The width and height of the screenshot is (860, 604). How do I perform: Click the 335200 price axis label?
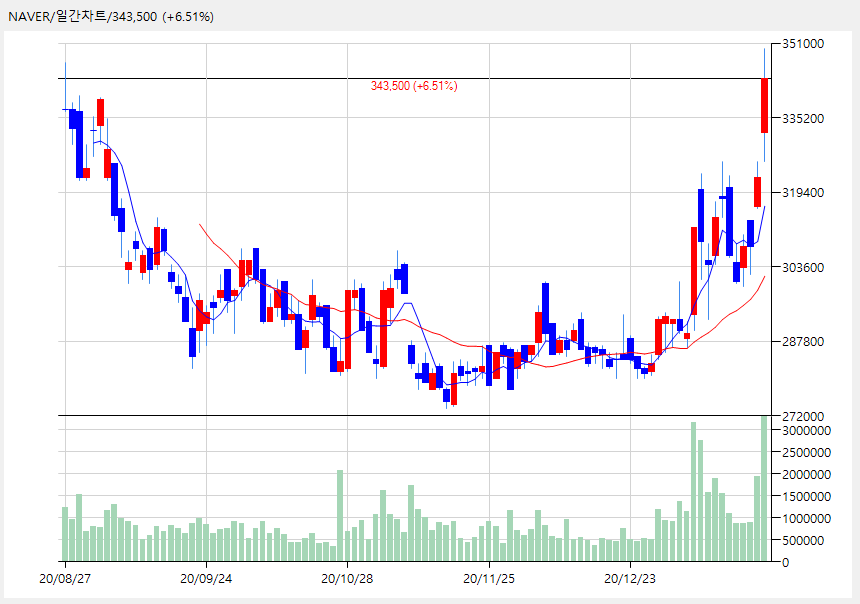(x=802, y=118)
